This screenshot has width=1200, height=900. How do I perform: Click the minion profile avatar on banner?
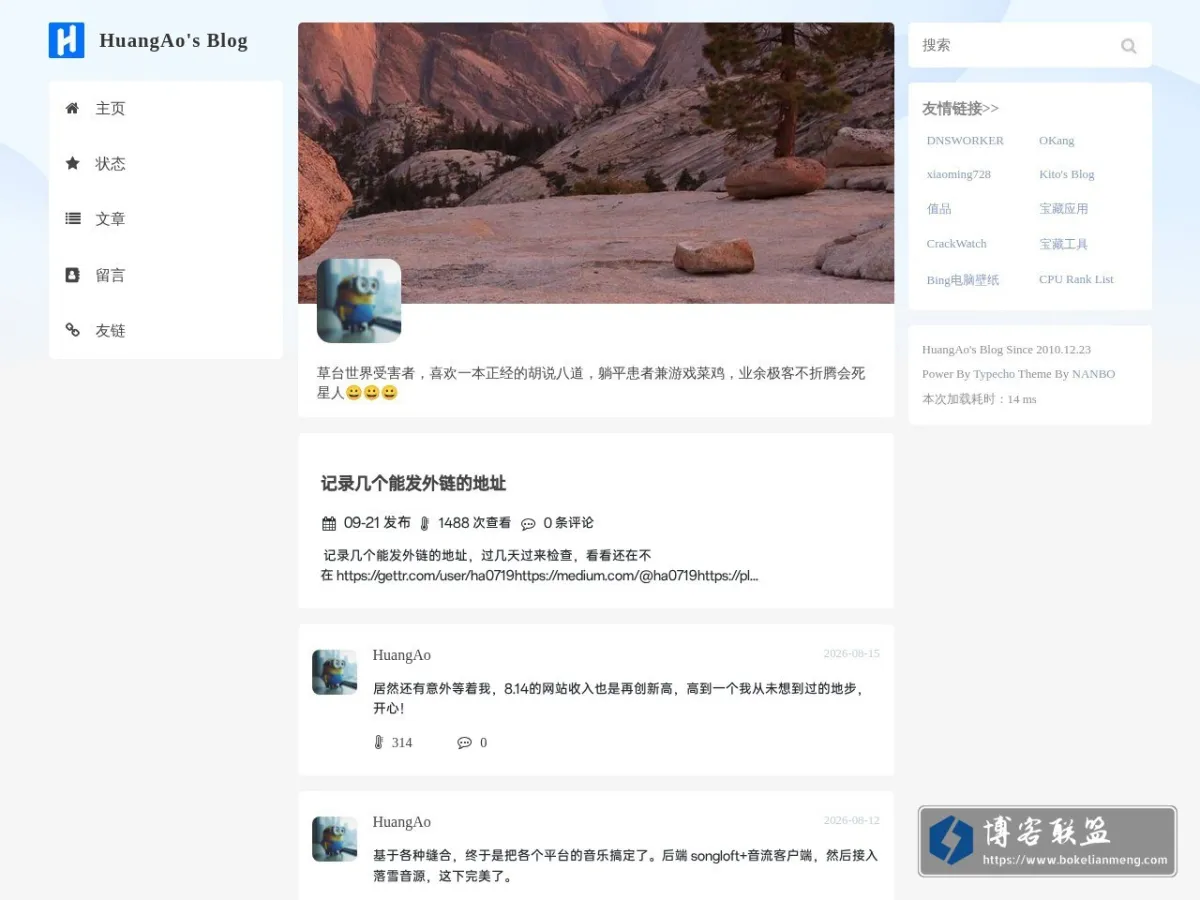click(359, 301)
